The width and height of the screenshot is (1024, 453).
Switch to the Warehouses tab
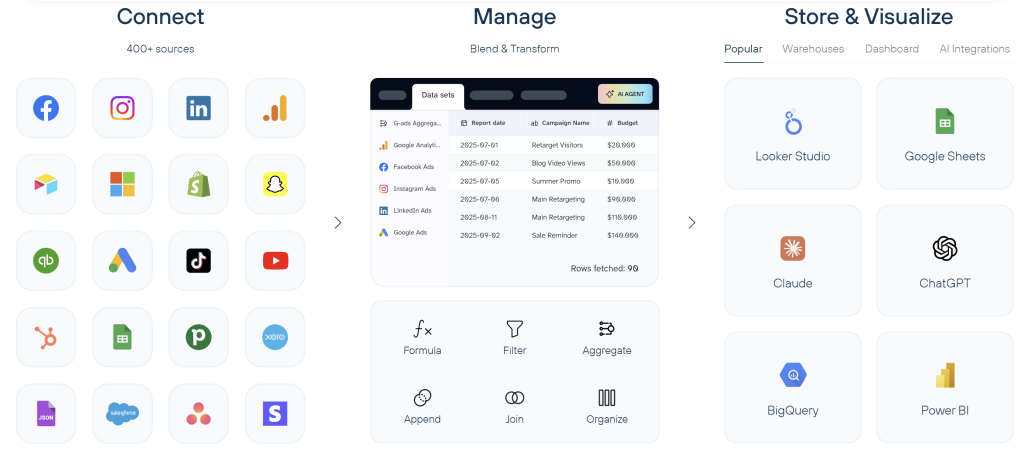(813, 49)
